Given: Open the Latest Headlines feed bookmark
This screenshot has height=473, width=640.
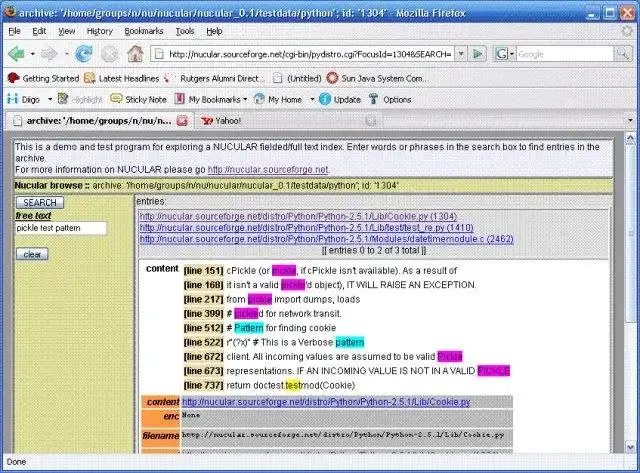Looking at the screenshot, I should (x=121, y=78).
